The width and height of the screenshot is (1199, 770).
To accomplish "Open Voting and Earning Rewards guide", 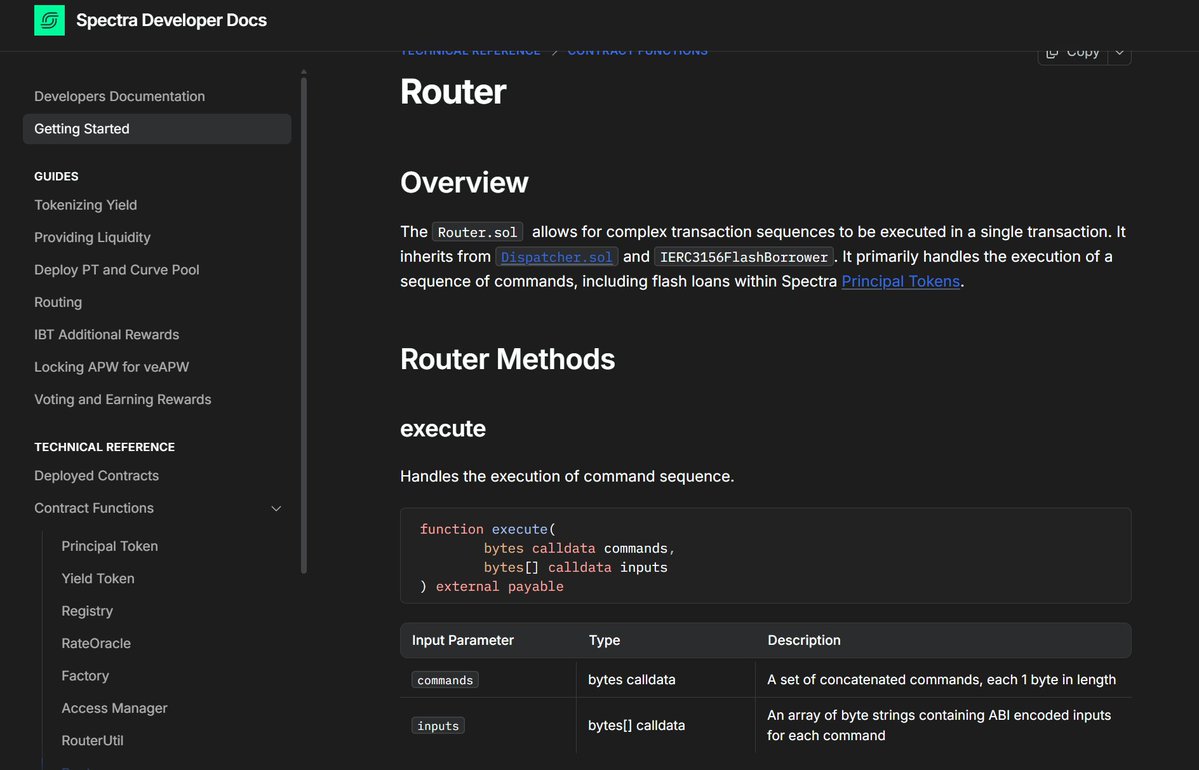I will pyautogui.click(x=123, y=399).
